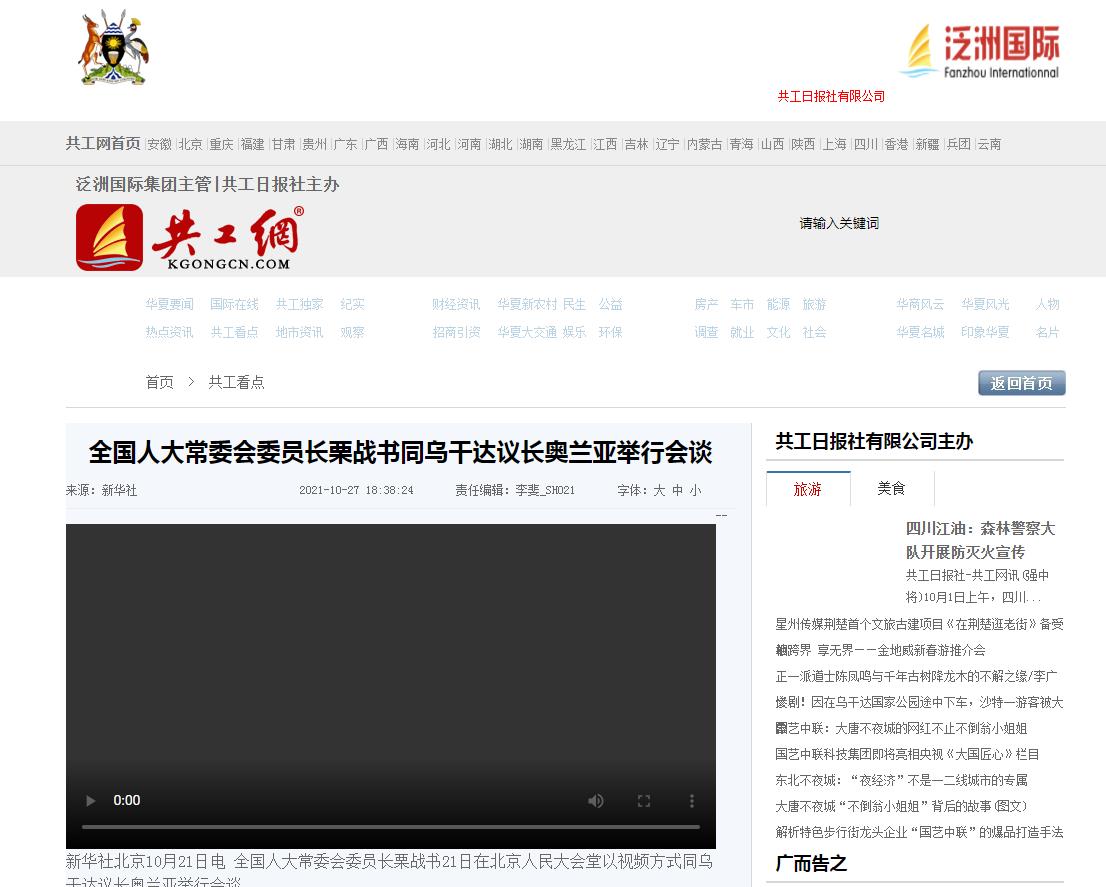Viewport: 1106px width, 887px height.
Task: Click the Uganda coat of arms logo
Action: click(x=114, y=47)
